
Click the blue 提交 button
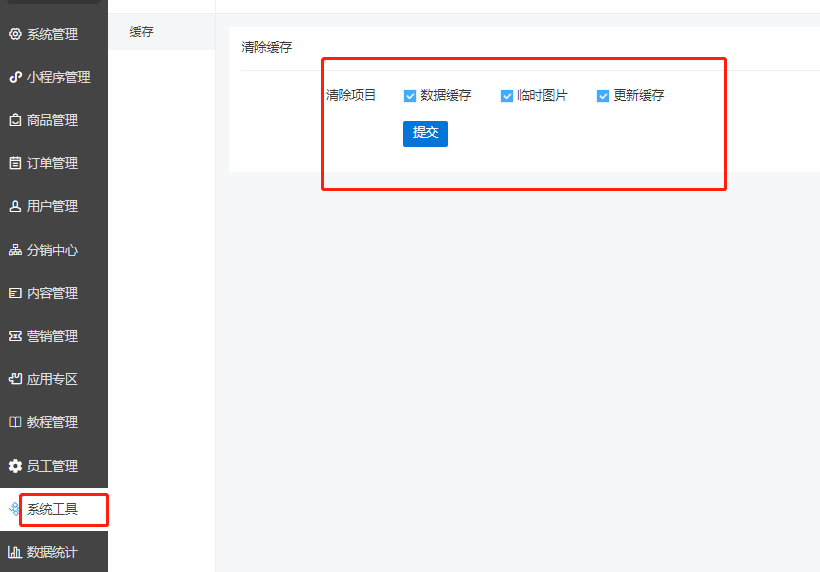(425, 134)
